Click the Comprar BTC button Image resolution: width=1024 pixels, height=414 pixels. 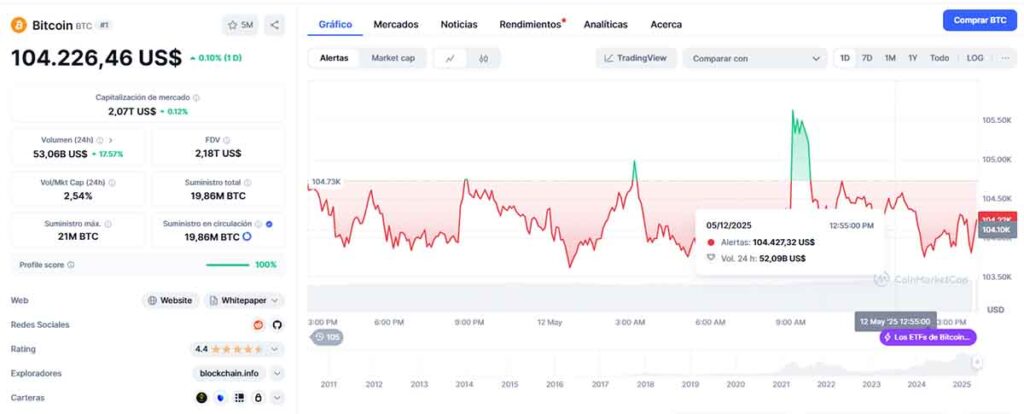coord(980,20)
